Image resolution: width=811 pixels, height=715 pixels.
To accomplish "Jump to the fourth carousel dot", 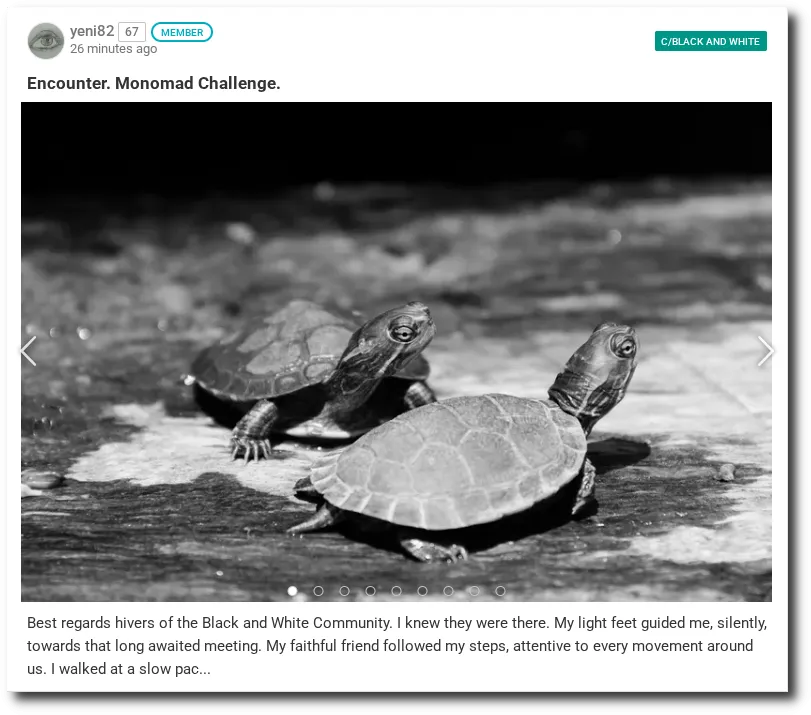I will [370, 591].
